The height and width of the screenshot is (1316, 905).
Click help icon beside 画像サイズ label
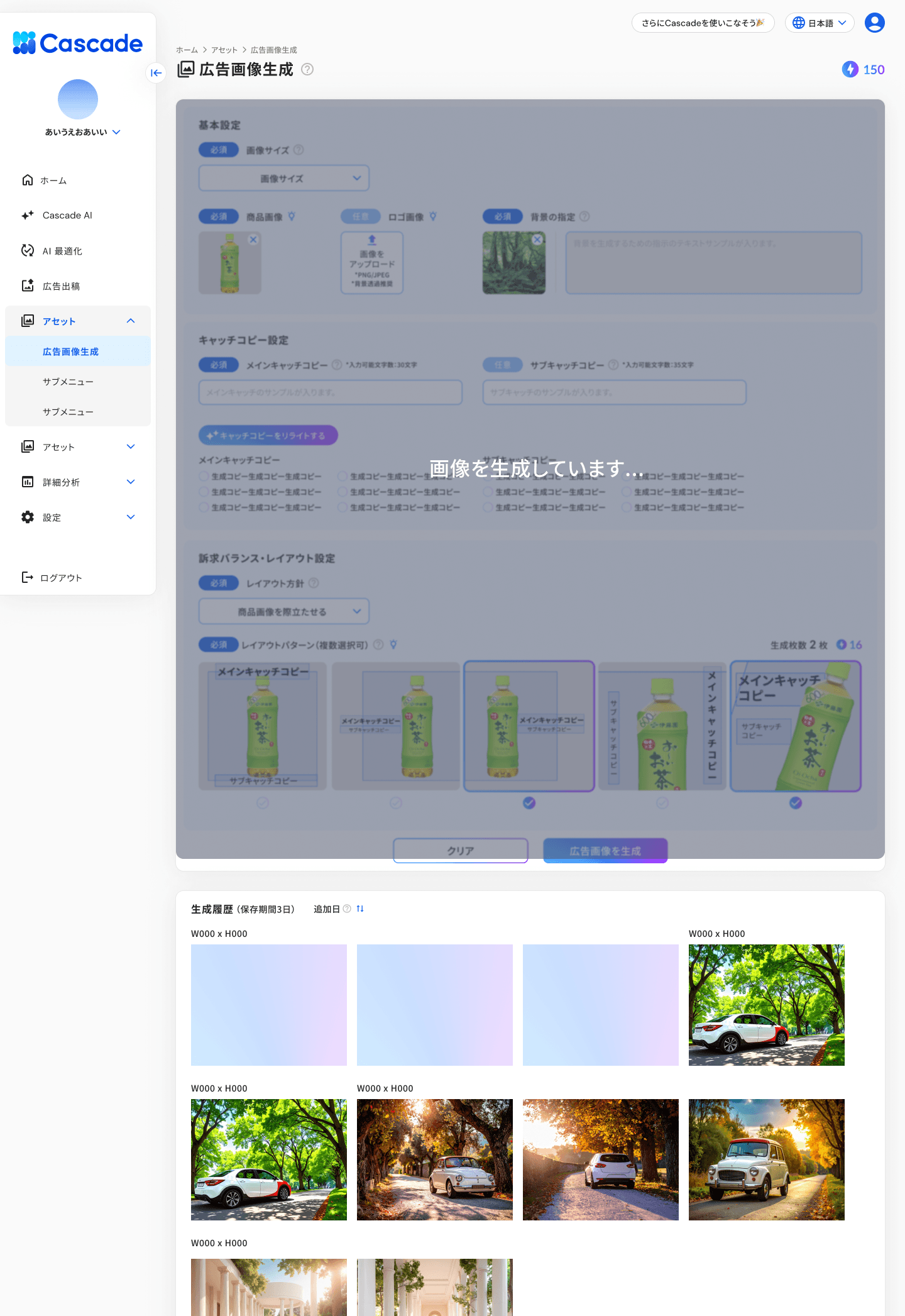299,150
